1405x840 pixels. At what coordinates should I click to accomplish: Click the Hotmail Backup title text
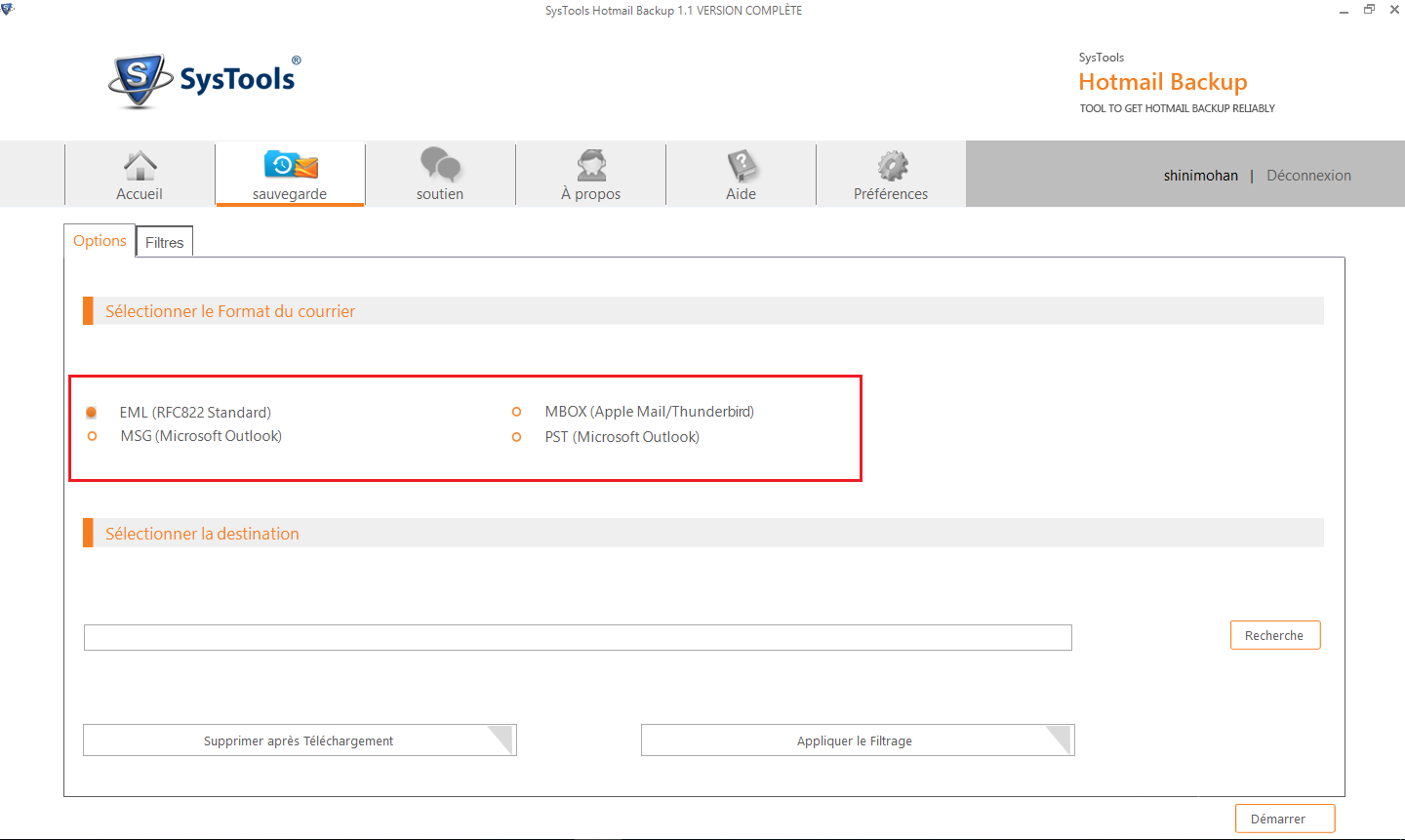pyautogui.click(x=1163, y=82)
